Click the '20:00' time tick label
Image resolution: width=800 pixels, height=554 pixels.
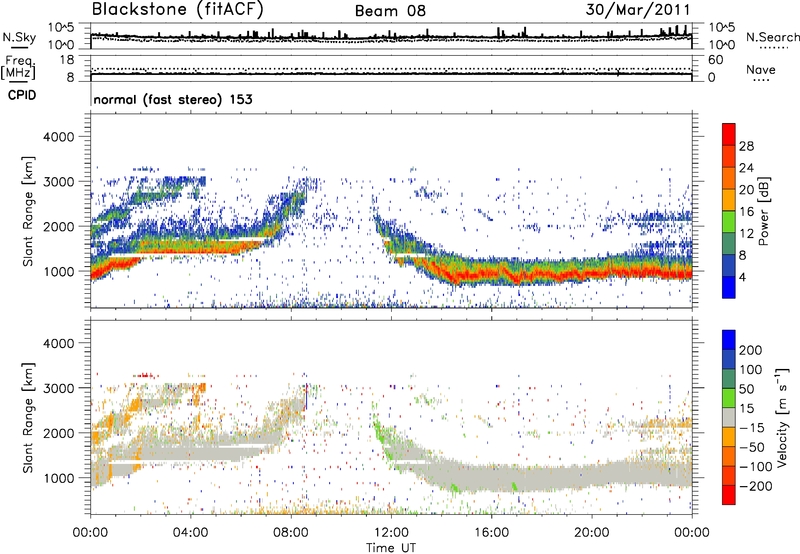592,533
